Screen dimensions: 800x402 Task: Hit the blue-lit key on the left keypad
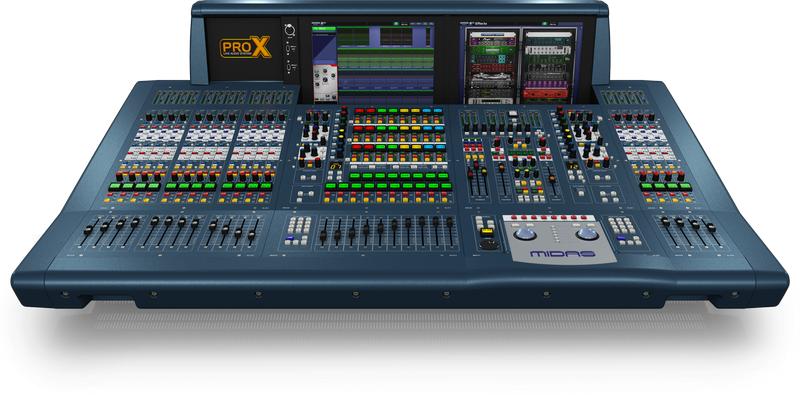pos(290,239)
